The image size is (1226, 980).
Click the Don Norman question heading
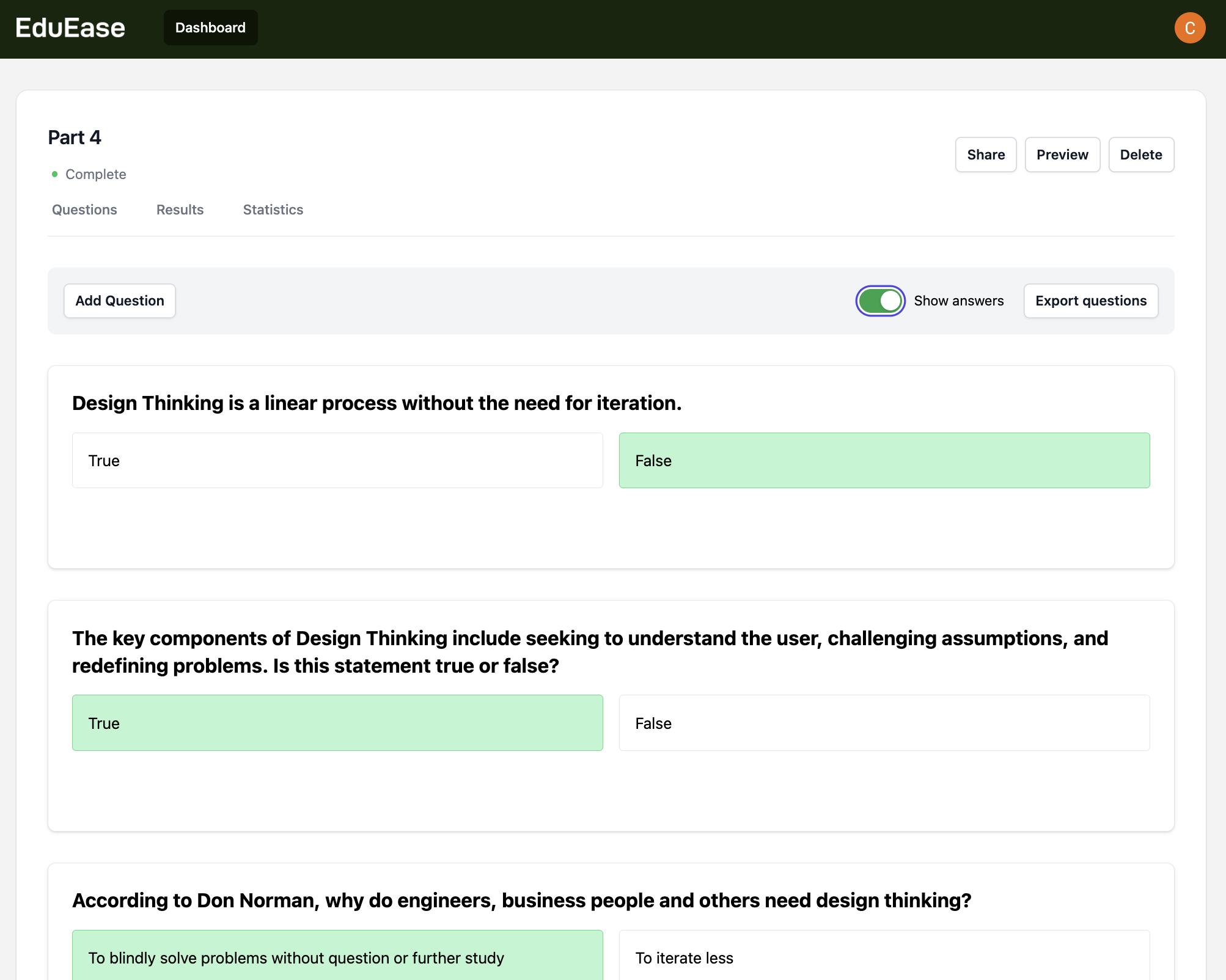click(x=521, y=901)
